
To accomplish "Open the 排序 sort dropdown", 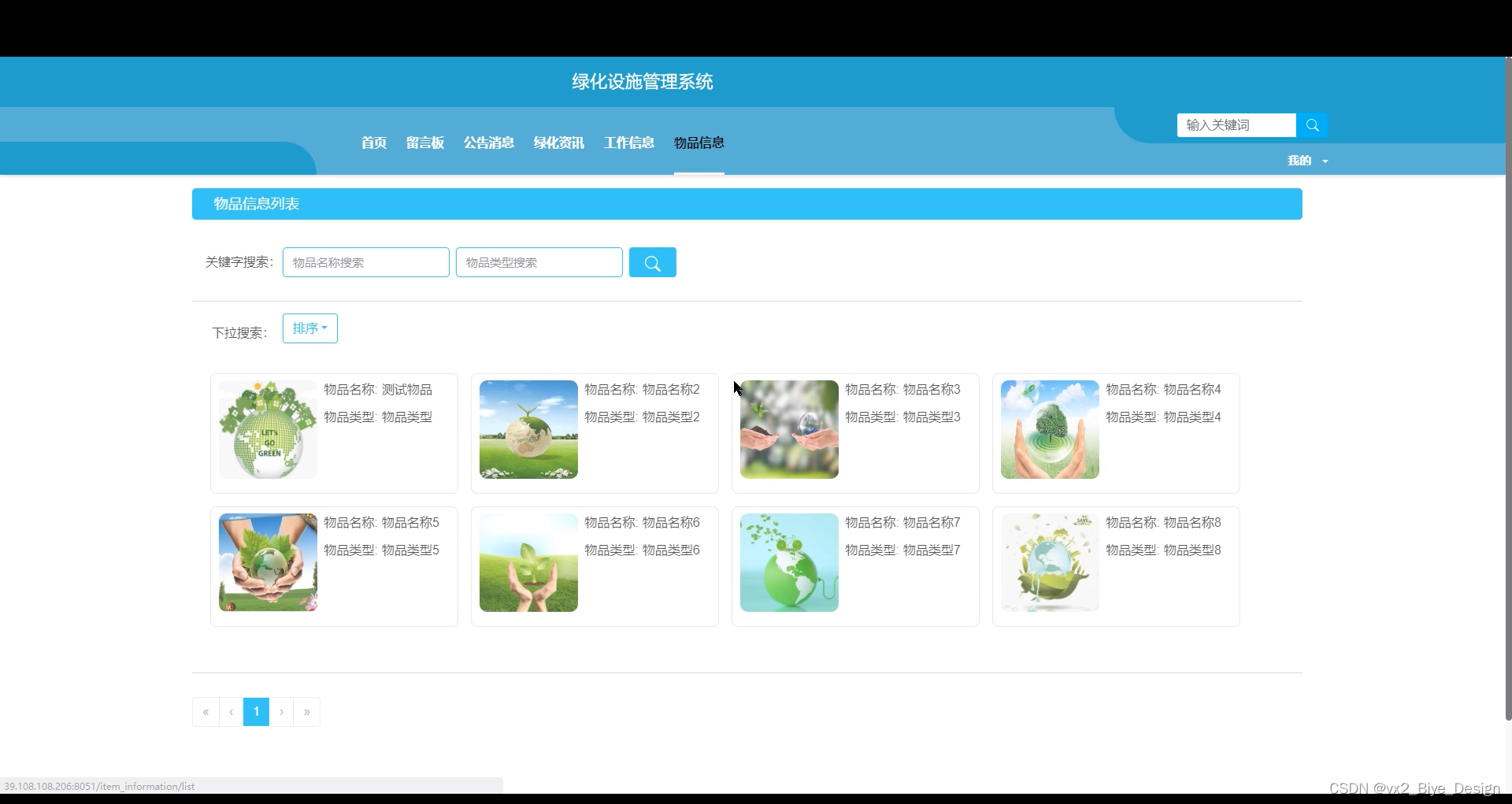I will 309,328.
